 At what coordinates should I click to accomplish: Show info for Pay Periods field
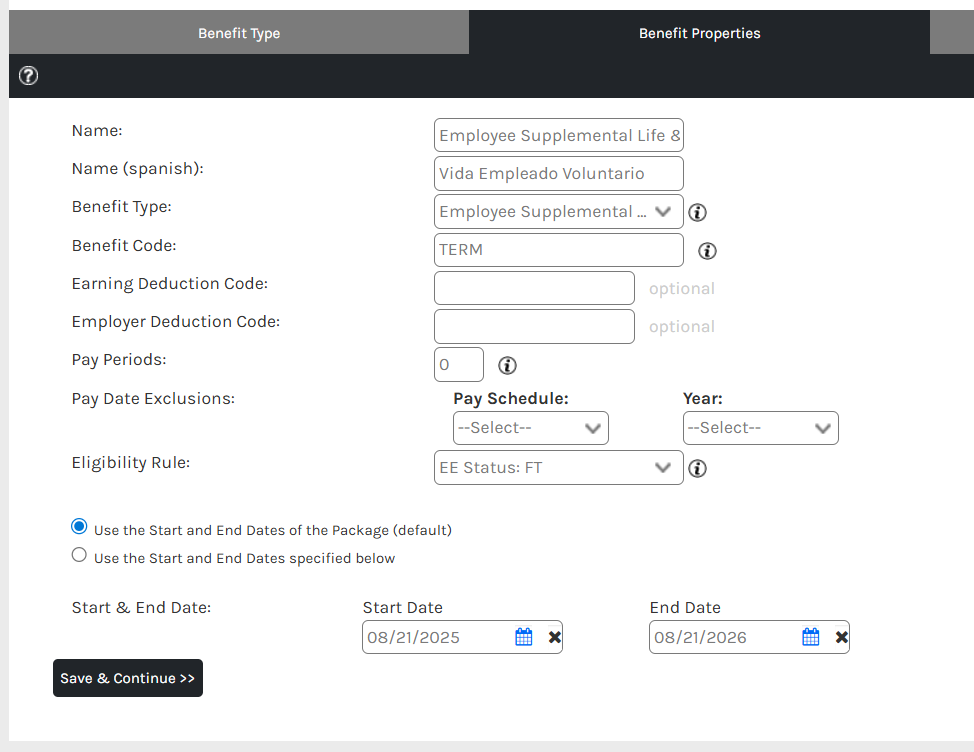click(507, 365)
